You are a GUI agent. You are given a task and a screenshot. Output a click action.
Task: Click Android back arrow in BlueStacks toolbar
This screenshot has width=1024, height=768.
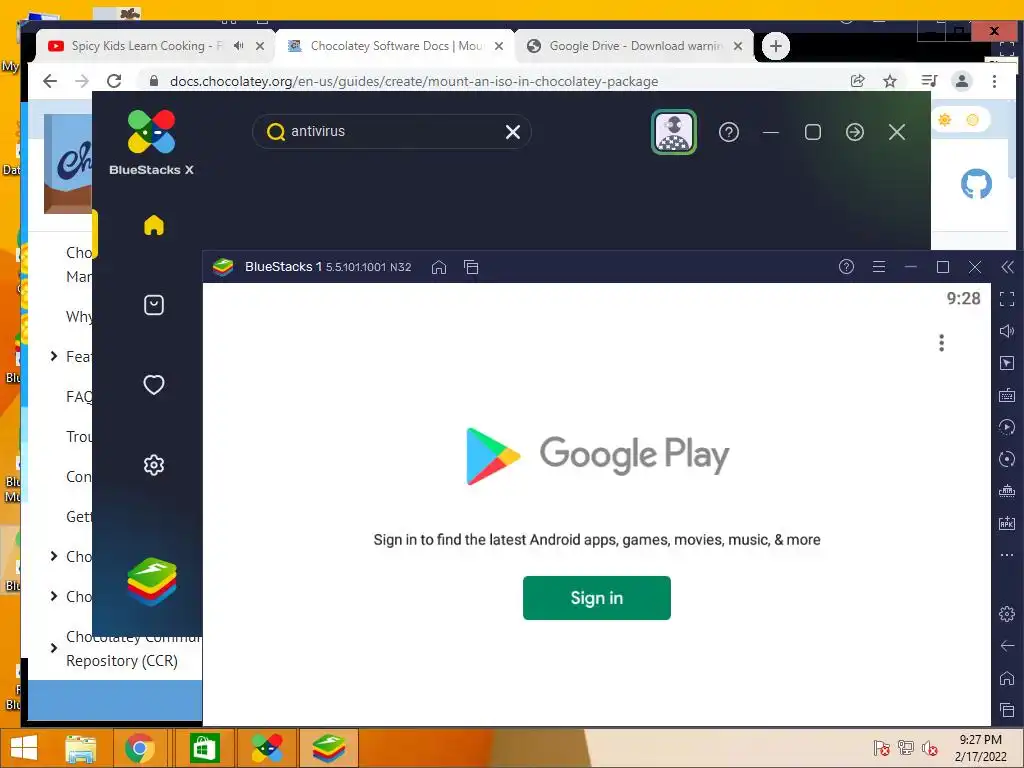(1007, 646)
